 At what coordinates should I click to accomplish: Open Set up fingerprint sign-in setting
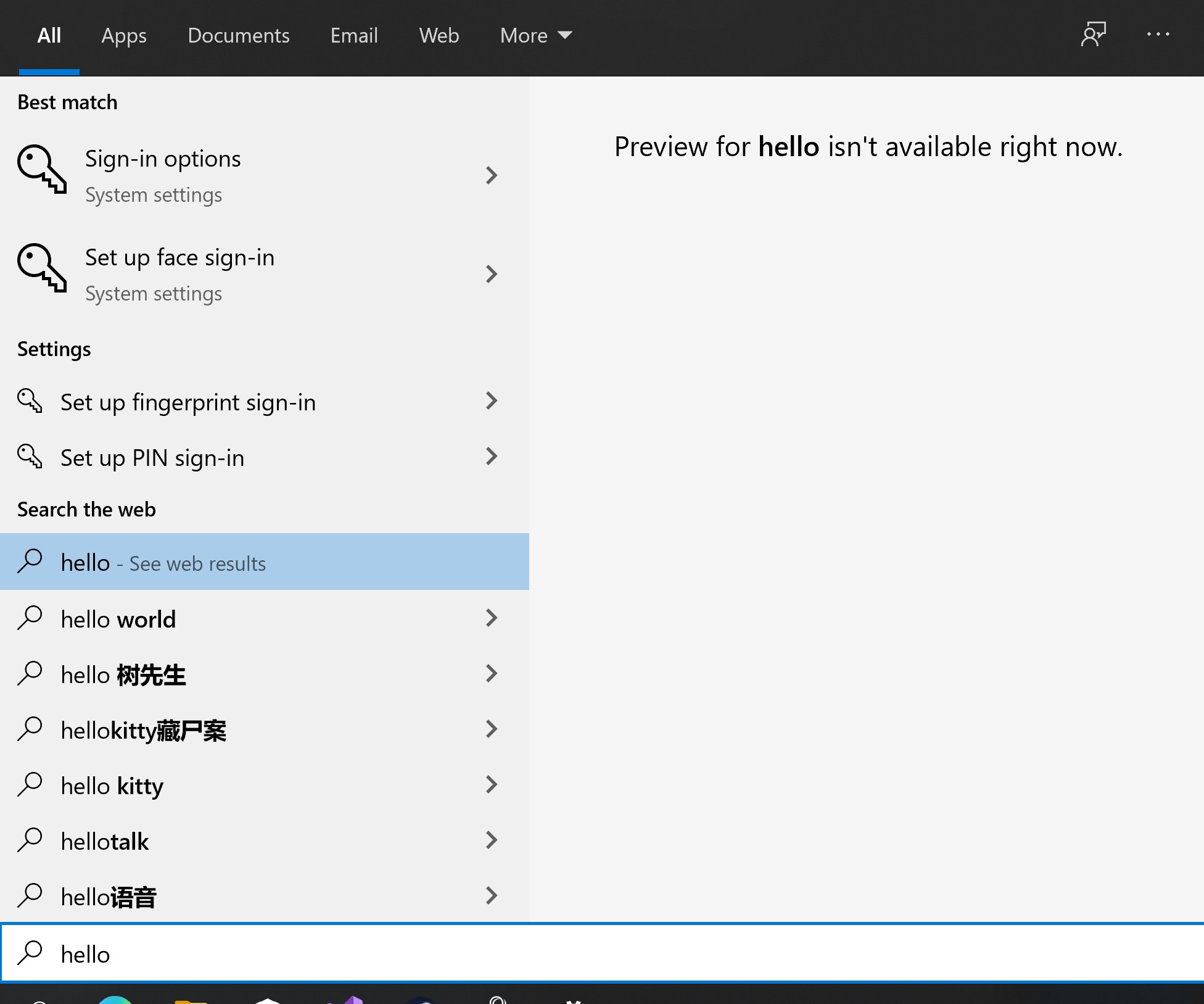(x=188, y=402)
